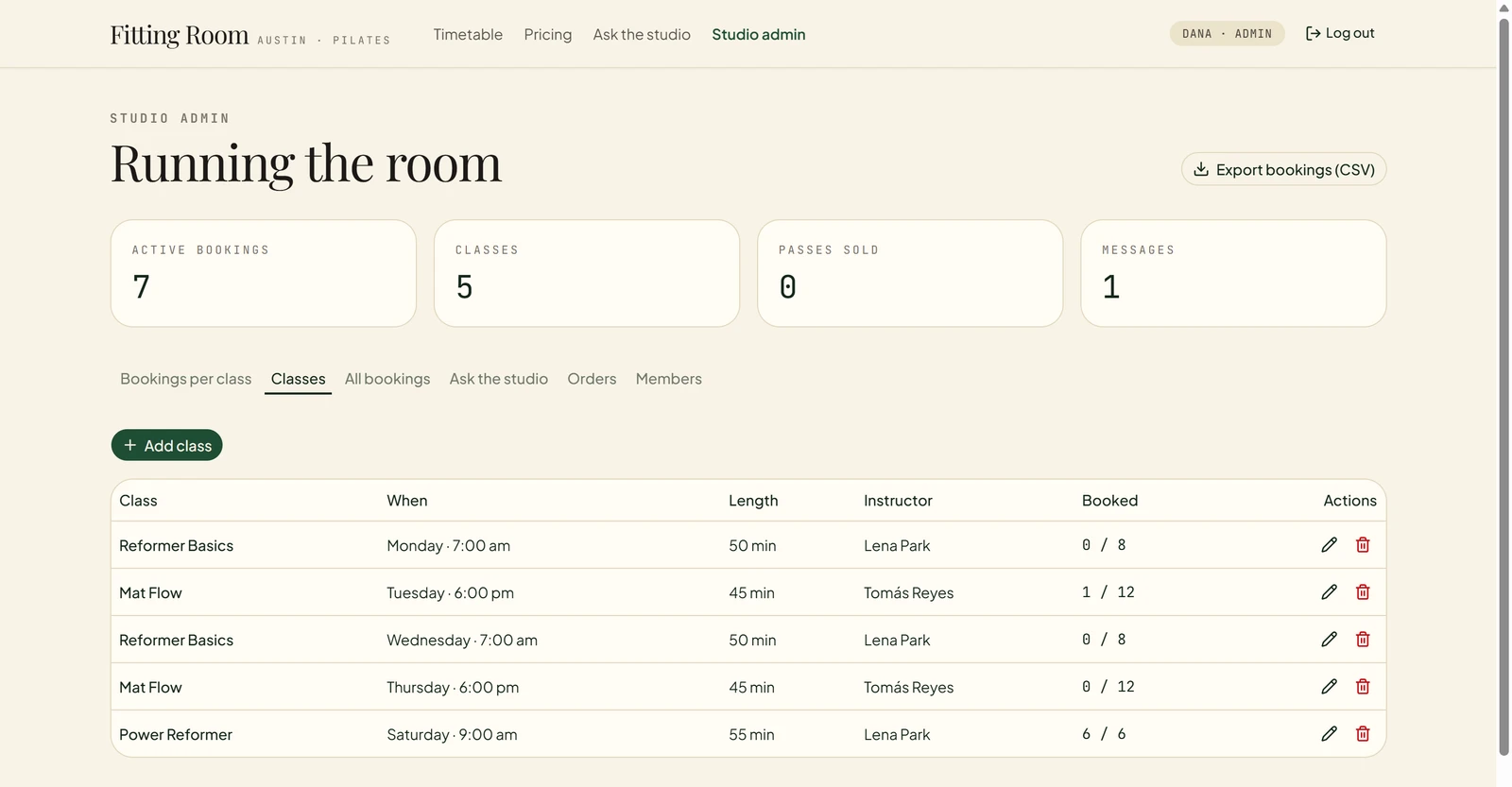Click the Active Bookings stat card
This screenshot has width=1512, height=787.
tap(264, 274)
